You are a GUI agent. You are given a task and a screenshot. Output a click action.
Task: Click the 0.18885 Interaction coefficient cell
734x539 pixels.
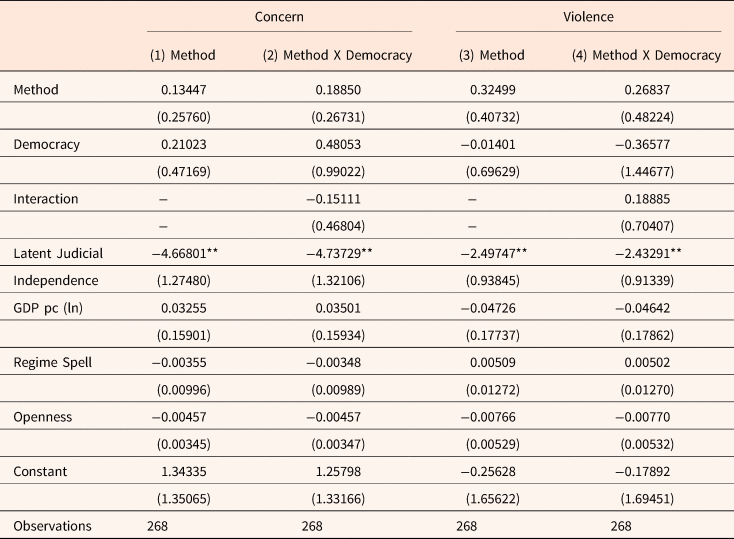click(656, 198)
